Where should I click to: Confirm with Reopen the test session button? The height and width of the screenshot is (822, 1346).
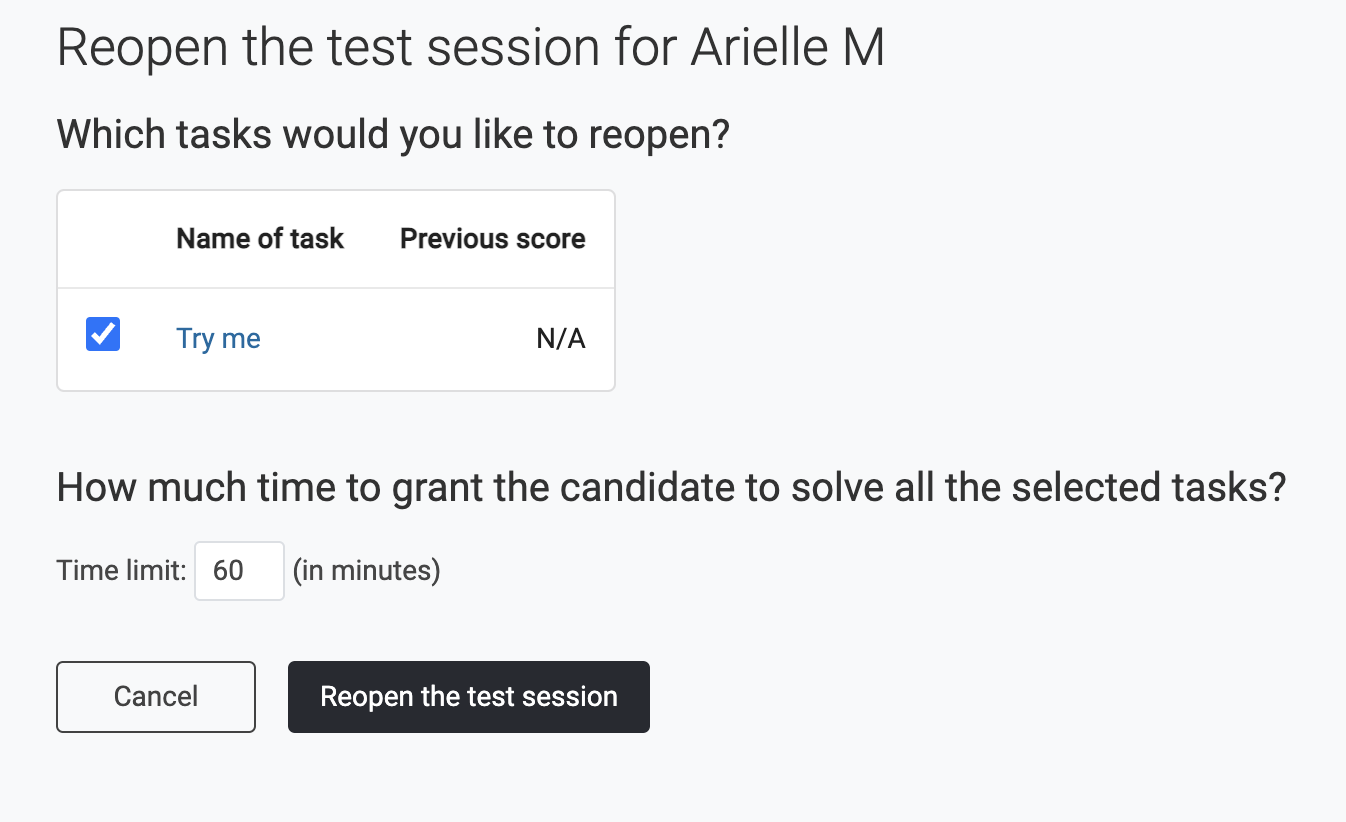tap(469, 697)
